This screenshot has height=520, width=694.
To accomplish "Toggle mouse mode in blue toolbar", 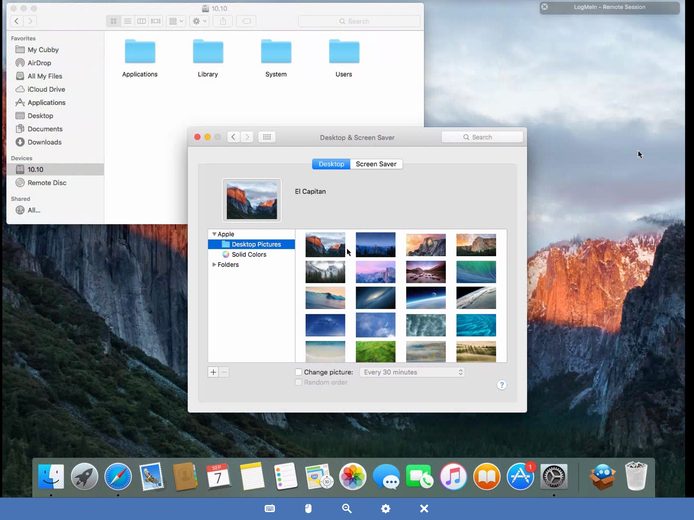I will pos(308,508).
